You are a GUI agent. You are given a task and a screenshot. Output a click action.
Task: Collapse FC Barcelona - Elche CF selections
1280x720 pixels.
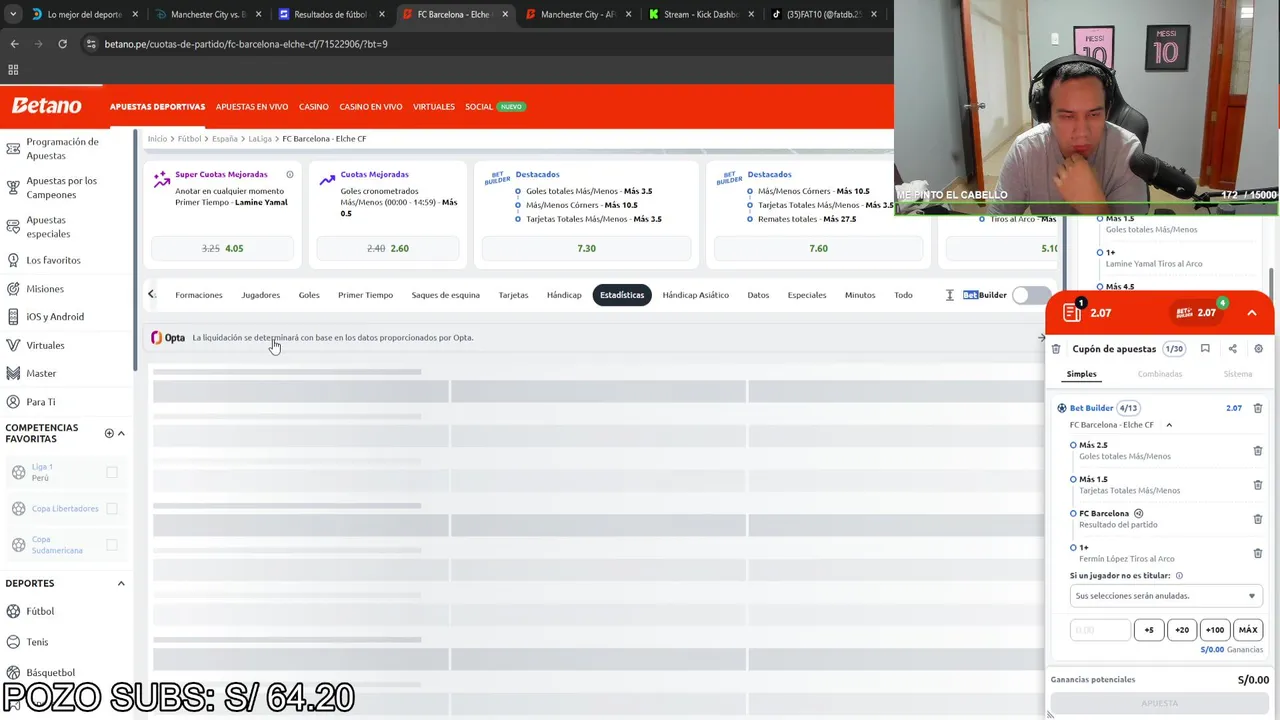point(1168,425)
